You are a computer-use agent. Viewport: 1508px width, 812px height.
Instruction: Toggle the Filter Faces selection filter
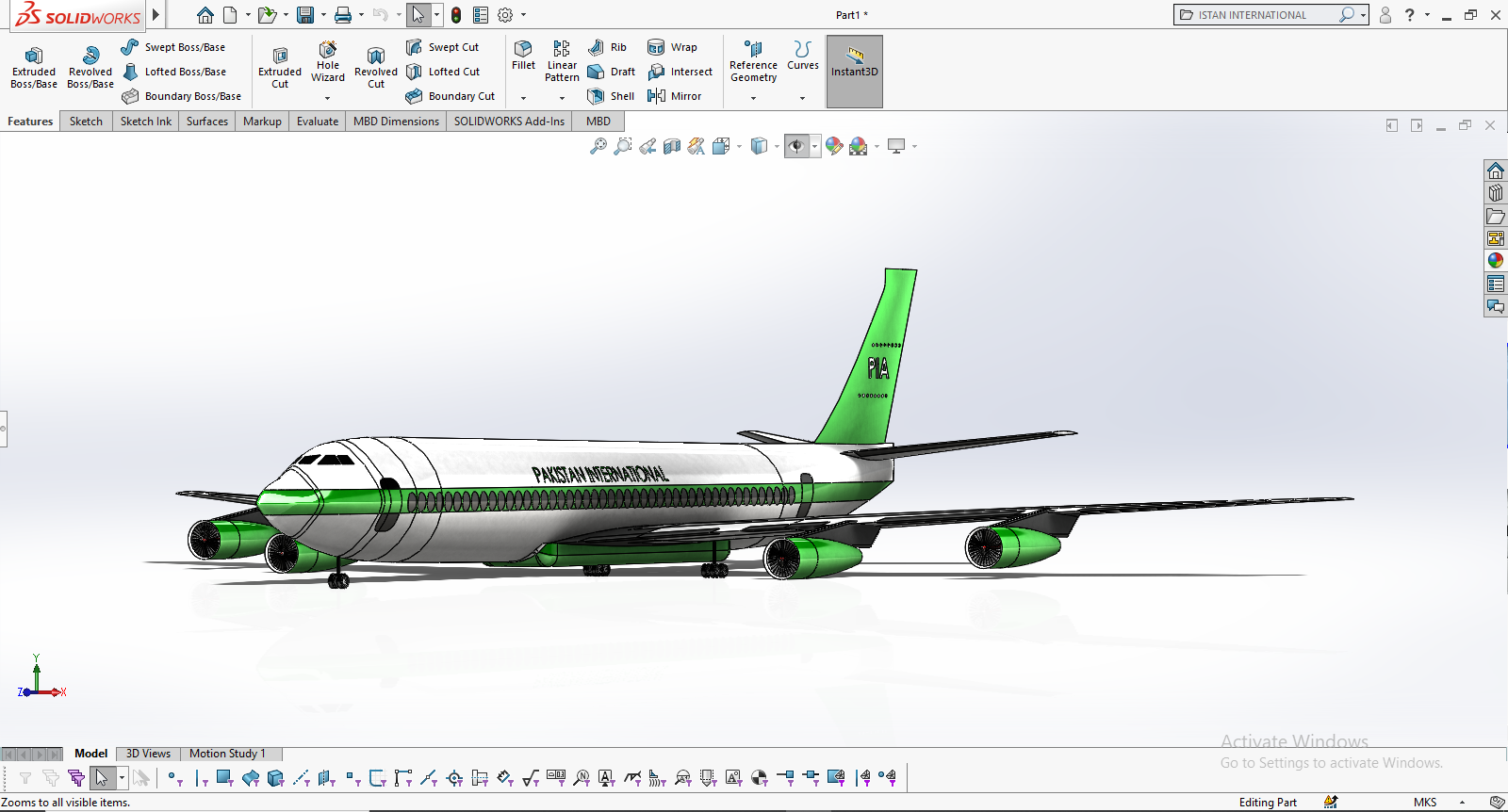coord(224,778)
